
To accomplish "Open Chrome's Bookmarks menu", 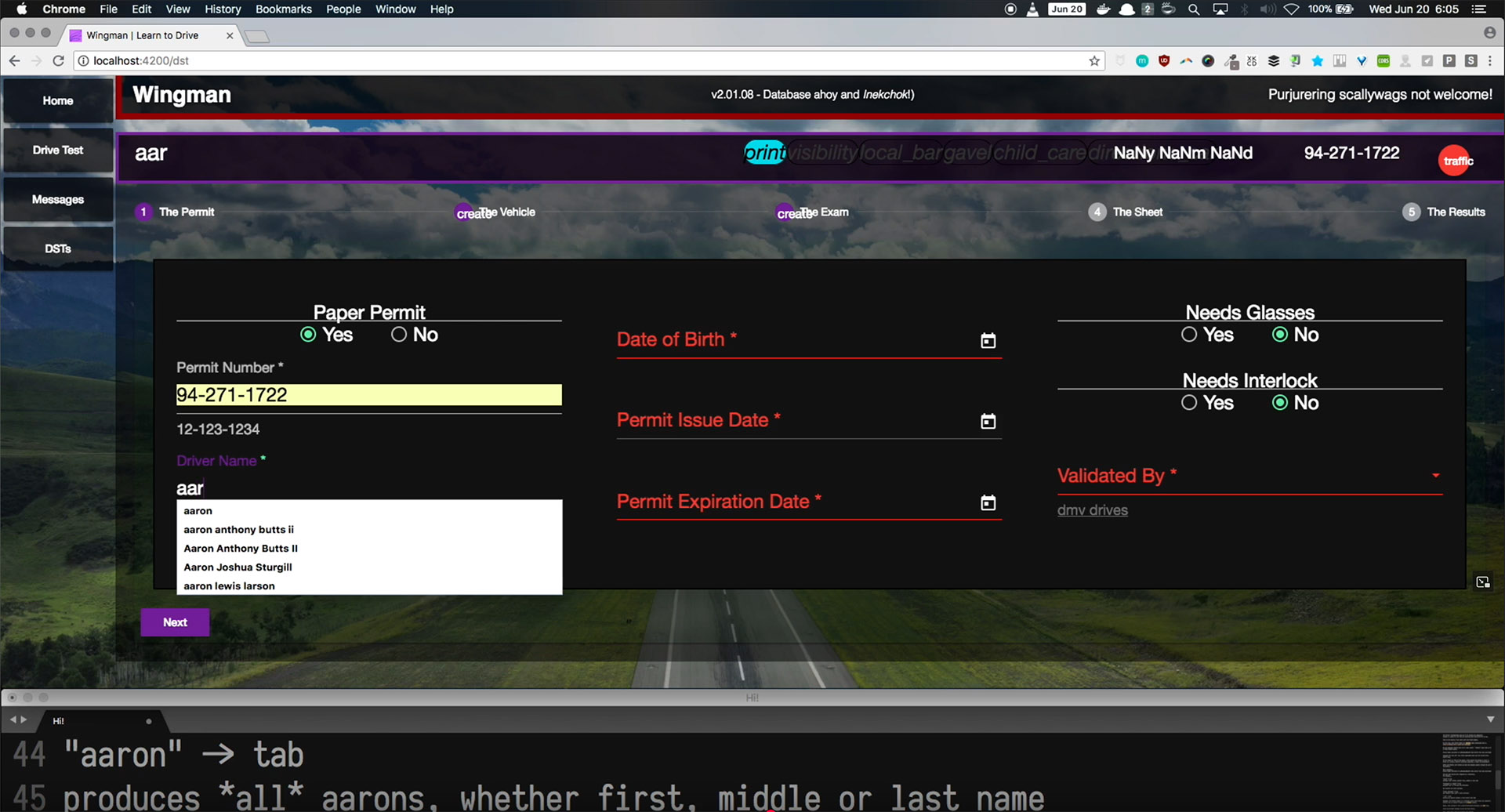I will [283, 9].
